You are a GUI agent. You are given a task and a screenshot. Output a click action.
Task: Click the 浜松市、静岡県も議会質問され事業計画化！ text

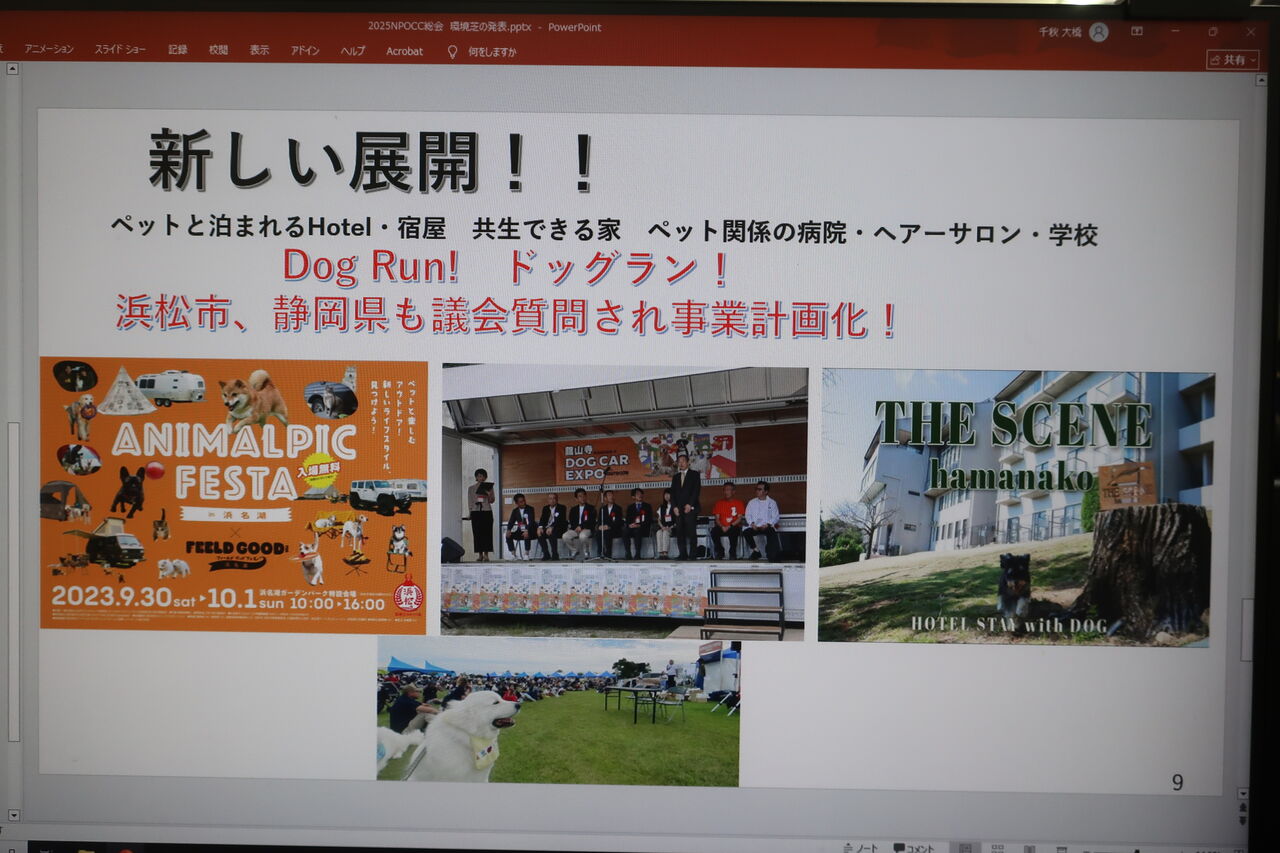pos(506,316)
